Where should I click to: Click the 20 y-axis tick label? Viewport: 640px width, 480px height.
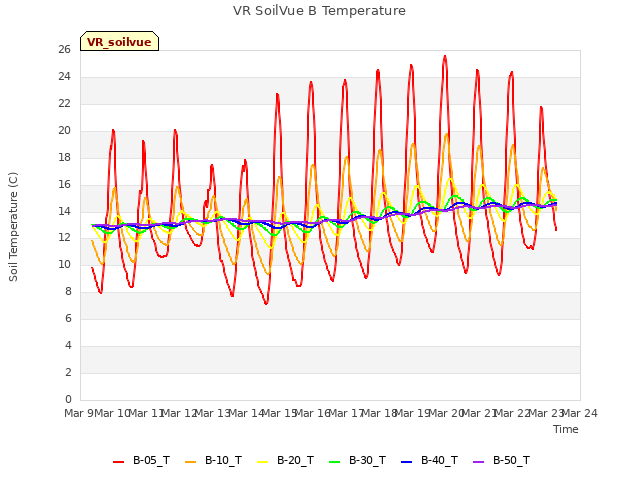click(x=64, y=131)
